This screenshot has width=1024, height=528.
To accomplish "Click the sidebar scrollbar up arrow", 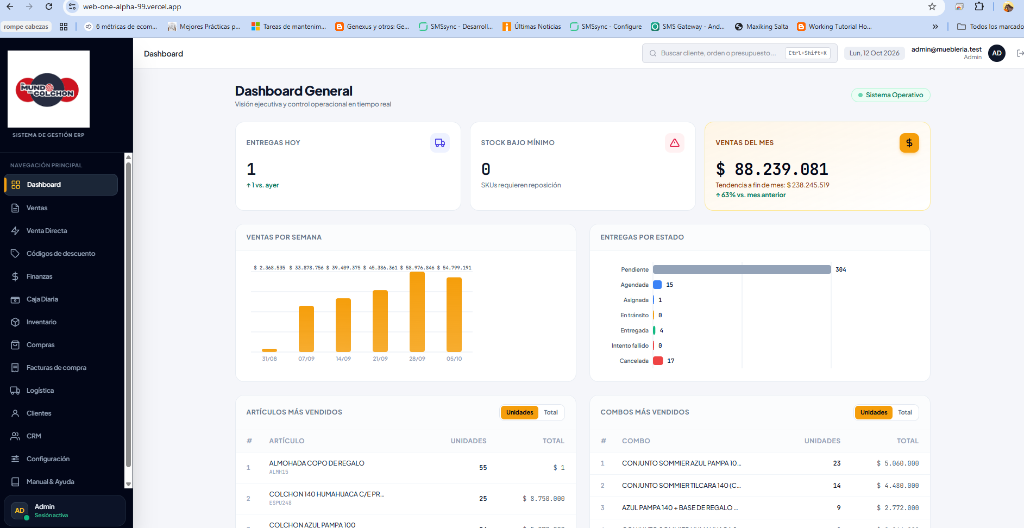I will click(x=128, y=157).
